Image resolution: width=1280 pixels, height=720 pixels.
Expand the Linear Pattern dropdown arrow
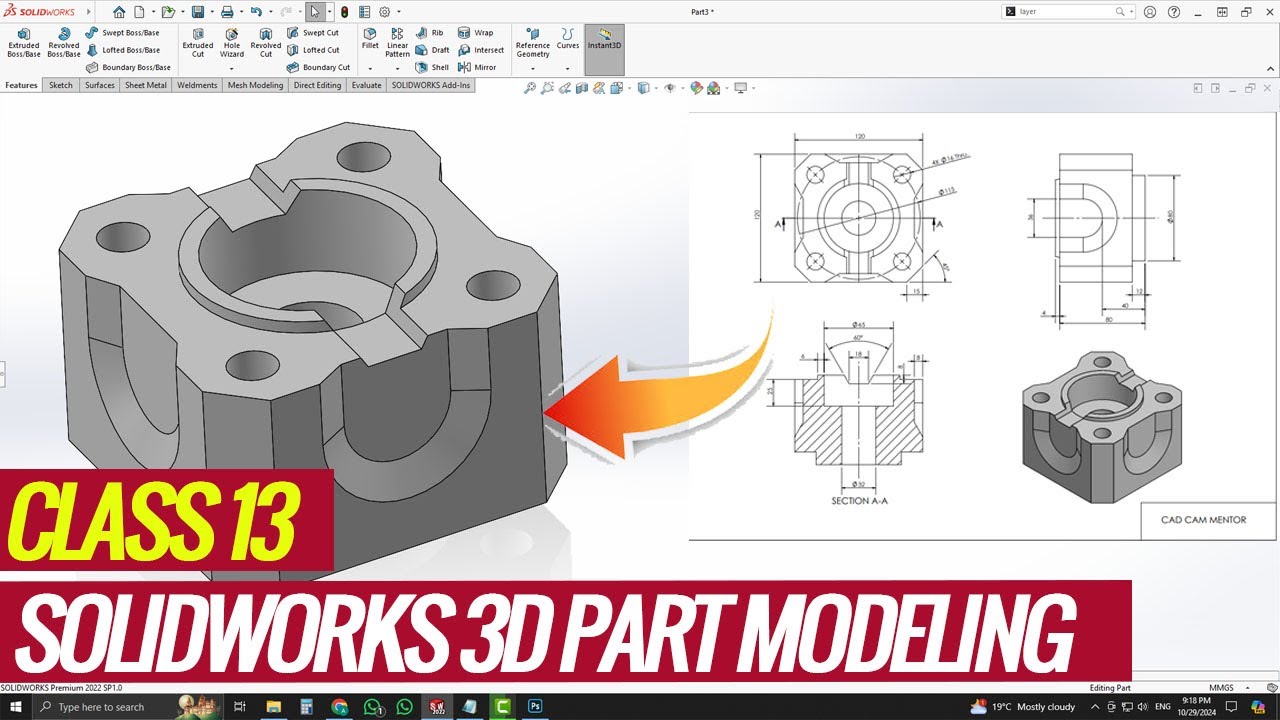pyautogui.click(x=398, y=68)
